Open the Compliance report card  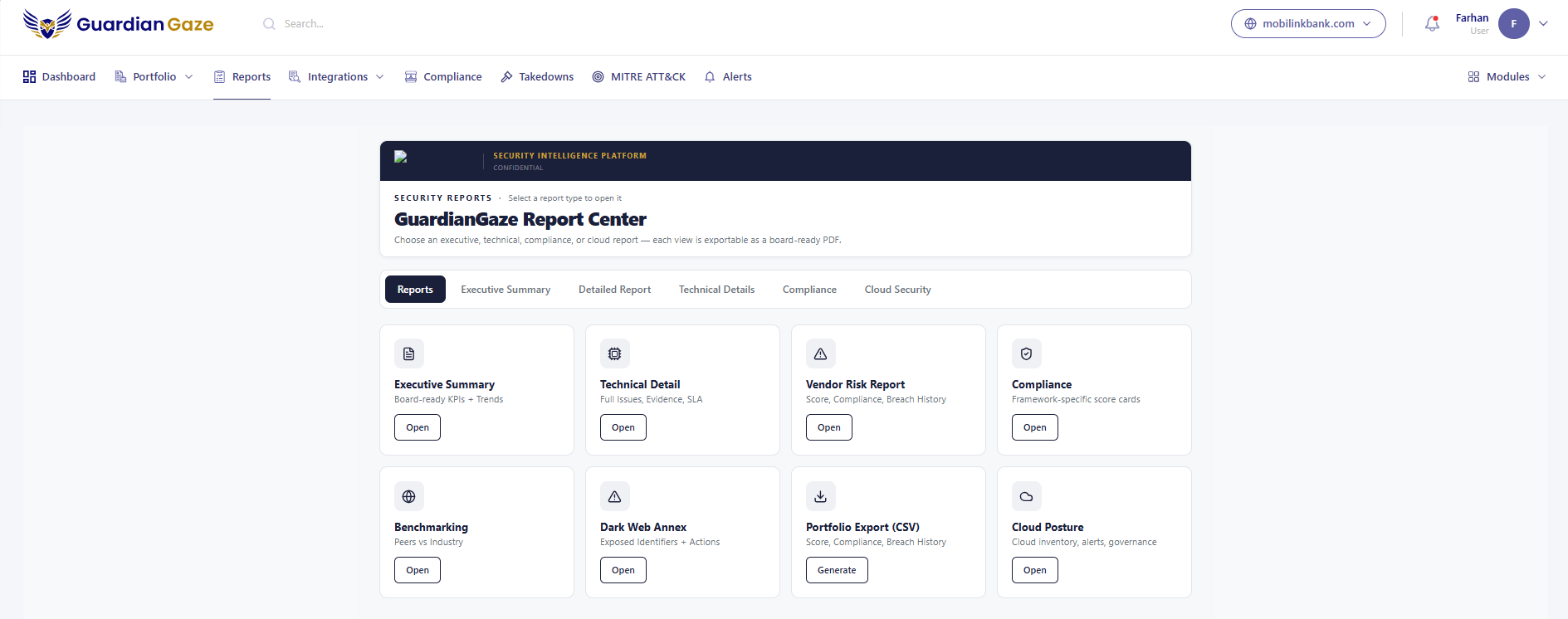point(1035,427)
